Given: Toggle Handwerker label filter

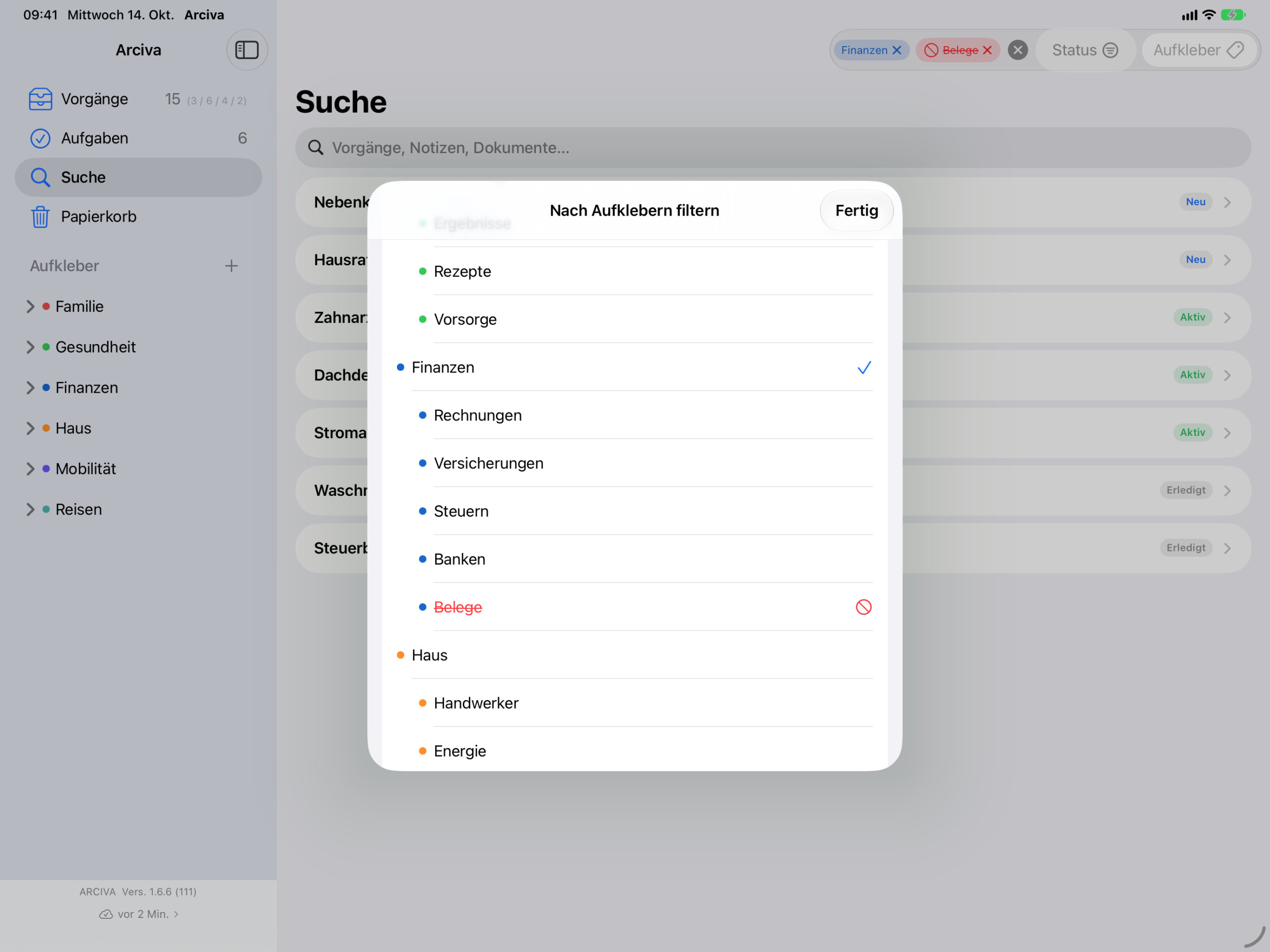Looking at the screenshot, I should (635, 703).
